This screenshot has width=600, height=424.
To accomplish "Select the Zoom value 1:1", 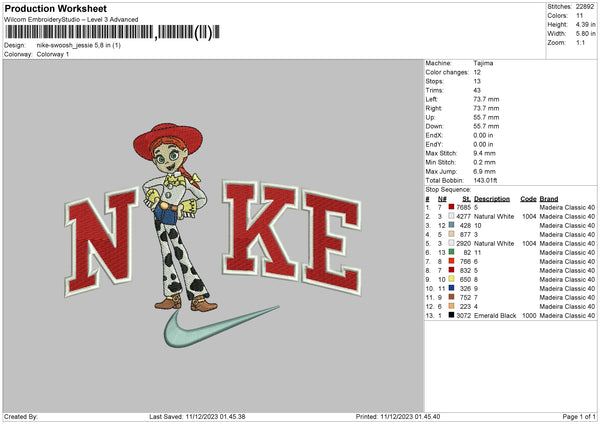I will point(580,42).
